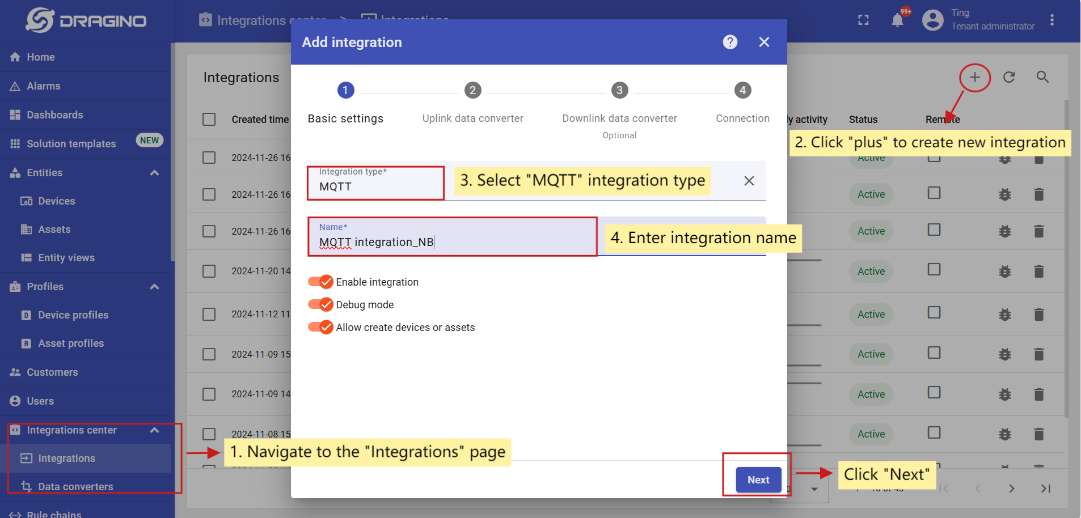This screenshot has height=518, width=1081.
Task: Open Customers in the sidebar
Action: click(x=86, y=372)
